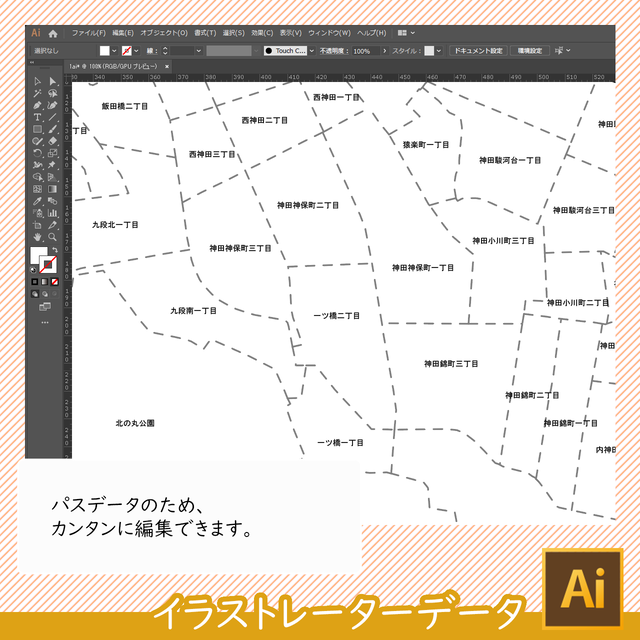This screenshot has height=640, width=640.
Task: Select the Direct Selection tool
Action: (52, 81)
